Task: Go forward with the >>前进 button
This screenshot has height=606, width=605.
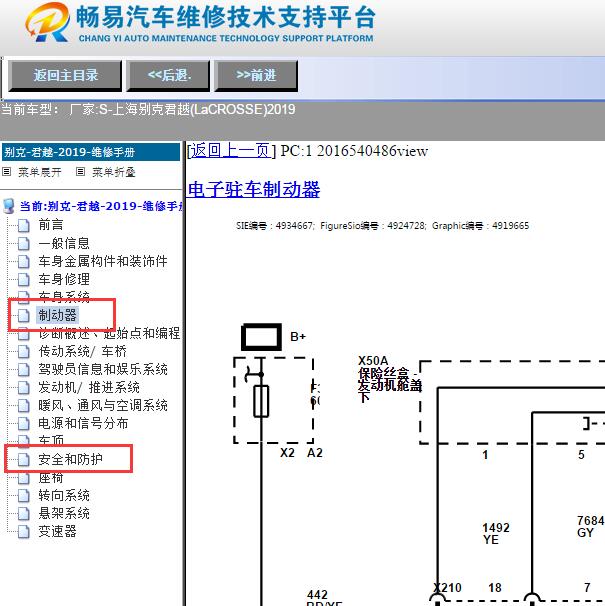Action: 256,75
